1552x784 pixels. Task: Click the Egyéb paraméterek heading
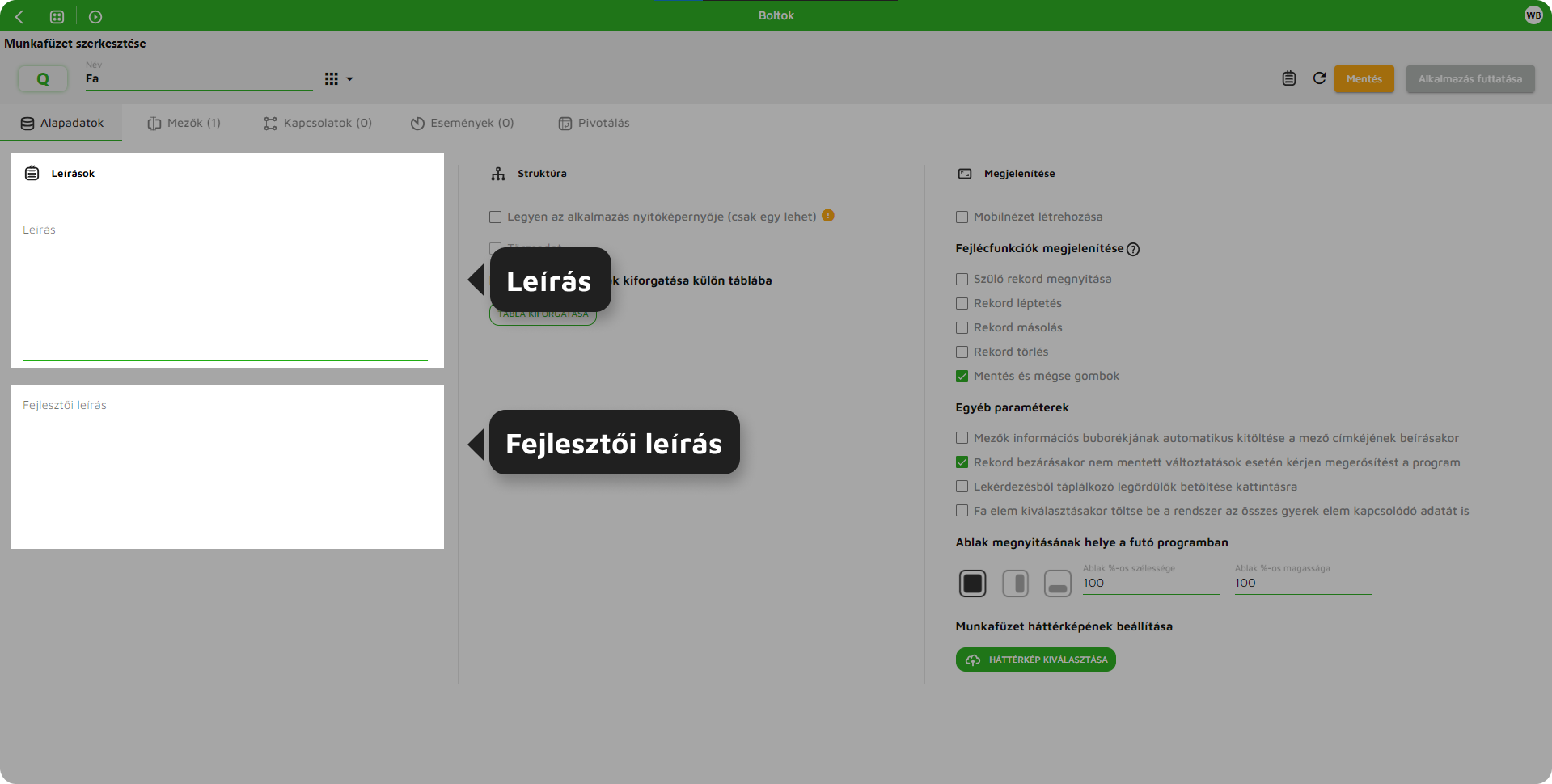1012,407
